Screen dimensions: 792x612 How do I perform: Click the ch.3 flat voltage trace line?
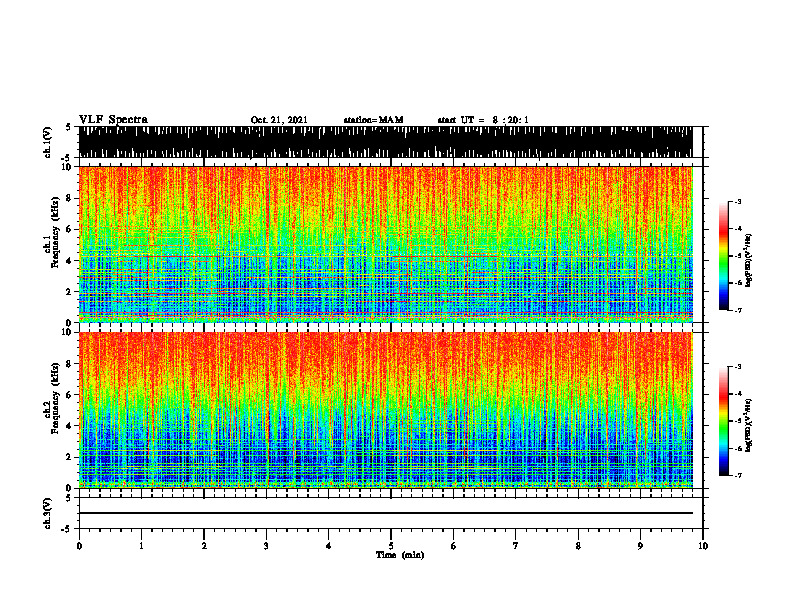[385, 513]
